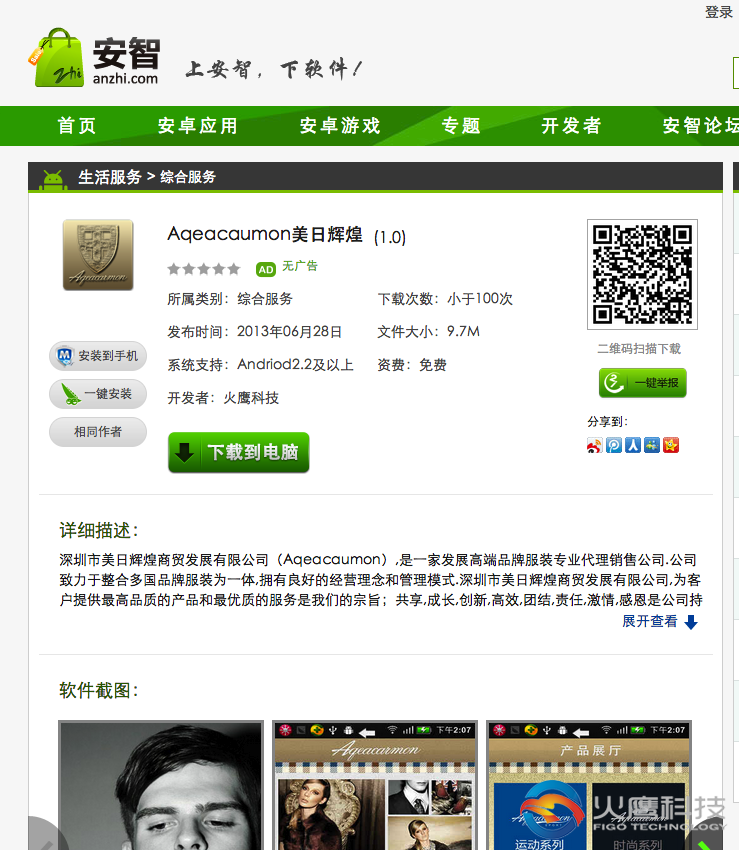This screenshot has width=739, height=850.
Task: Share to Sina Weibo
Action: pyautogui.click(x=594, y=446)
